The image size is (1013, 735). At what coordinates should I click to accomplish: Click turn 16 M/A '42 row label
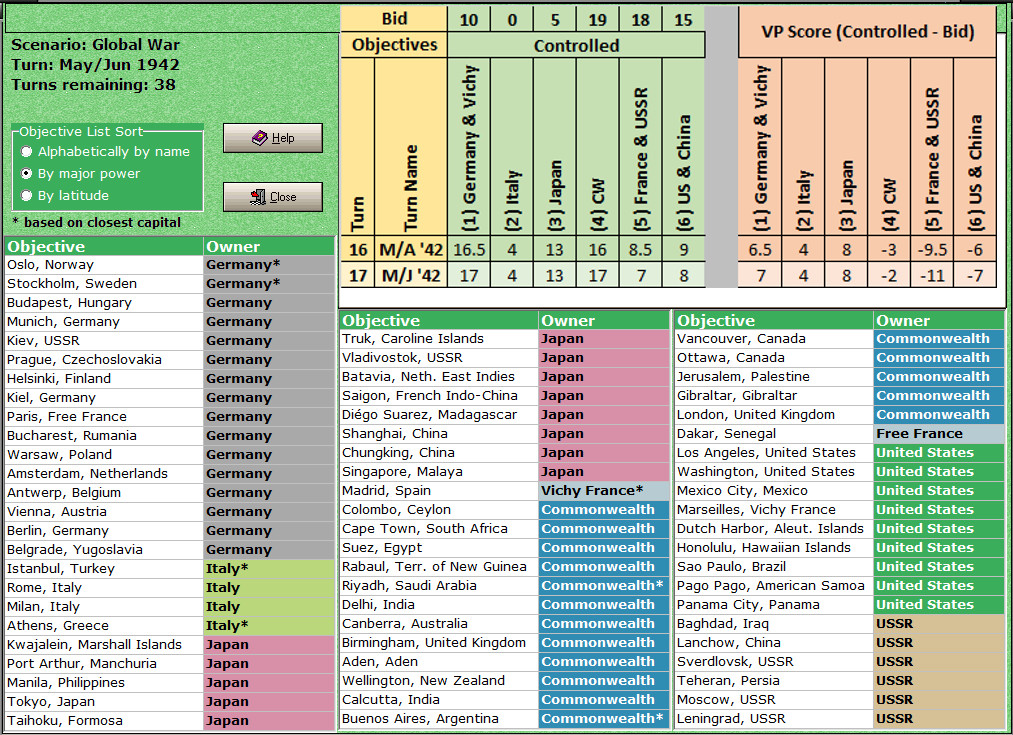click(x=394, y=250)
